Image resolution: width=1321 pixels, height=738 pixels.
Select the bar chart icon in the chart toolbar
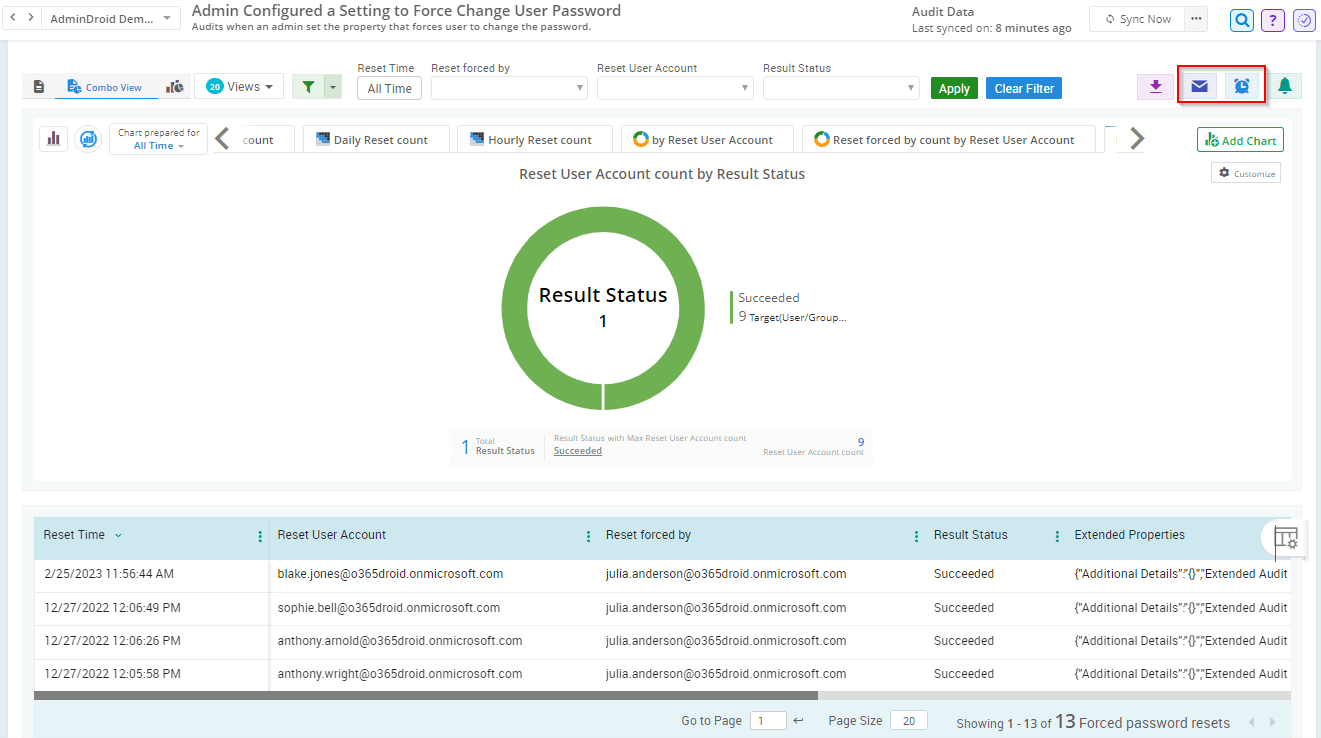tap(53, 138)
